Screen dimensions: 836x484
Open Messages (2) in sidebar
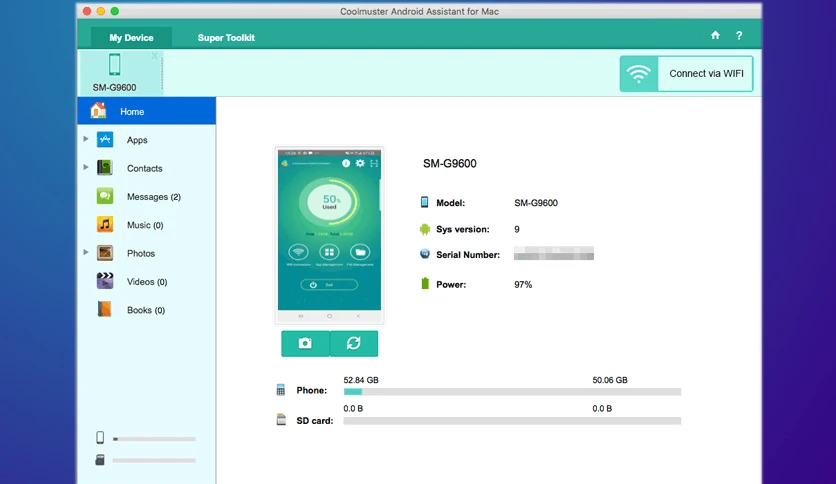click(x=147, y=197)
